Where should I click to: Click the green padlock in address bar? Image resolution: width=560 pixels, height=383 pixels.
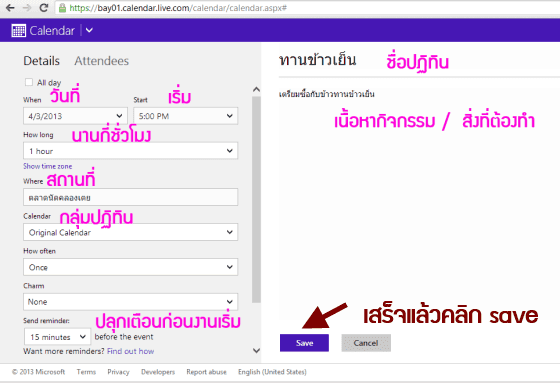[x=62, y=8]
